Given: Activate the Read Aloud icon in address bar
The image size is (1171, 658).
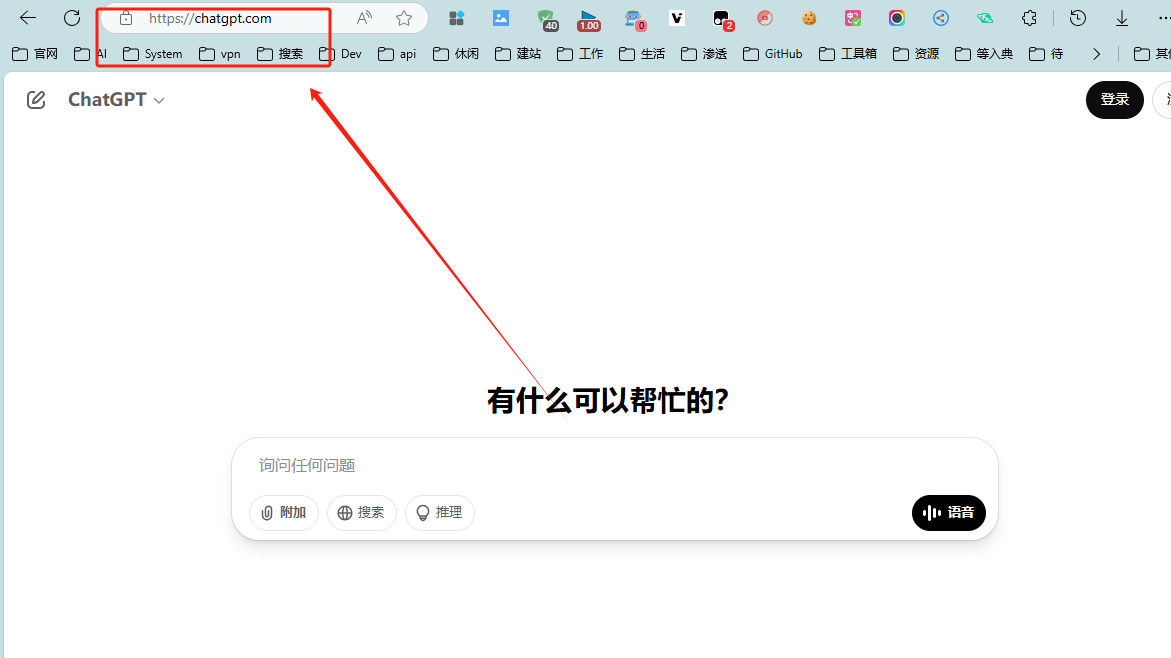Looking at the screenshot, I should (x=364, y=19).
